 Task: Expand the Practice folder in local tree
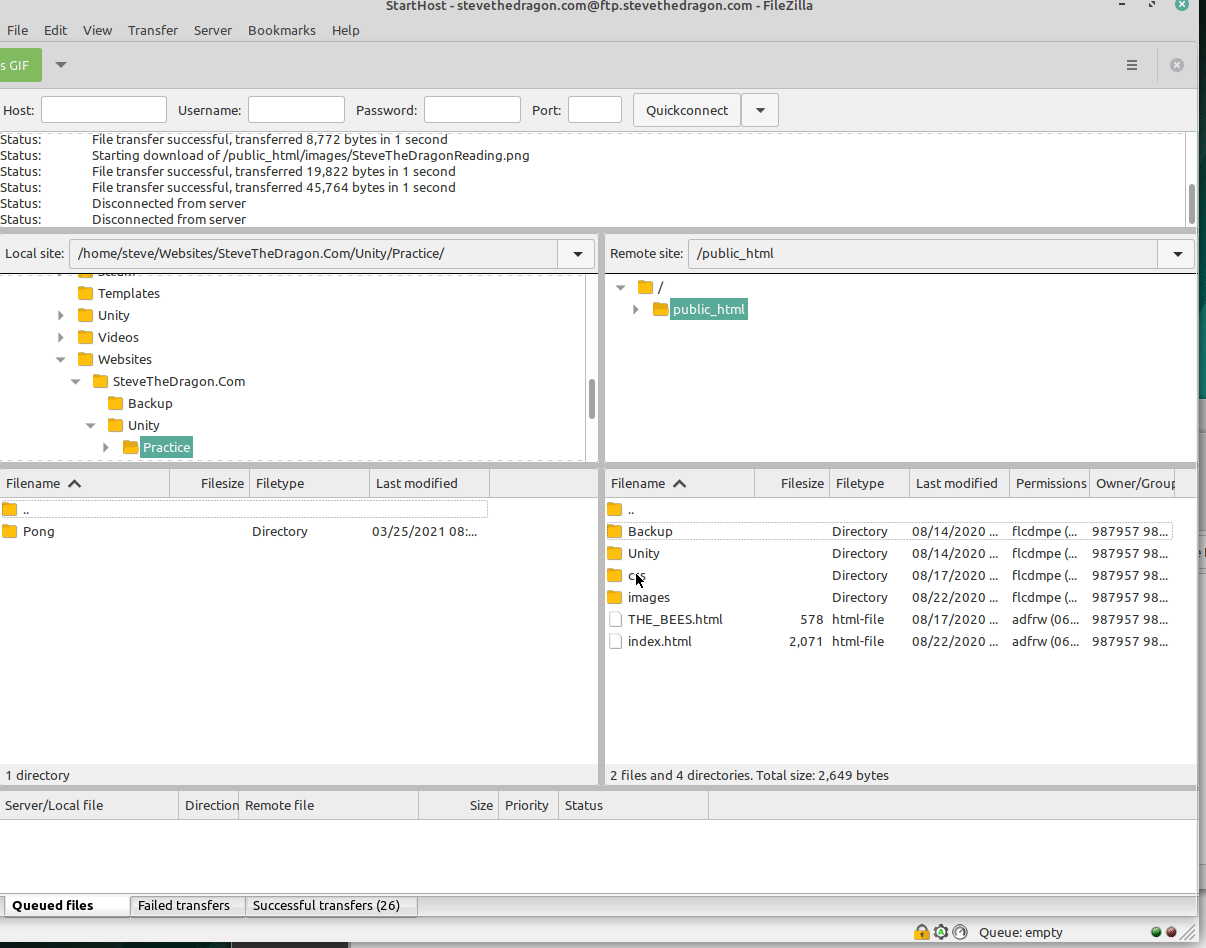(106, 447)
